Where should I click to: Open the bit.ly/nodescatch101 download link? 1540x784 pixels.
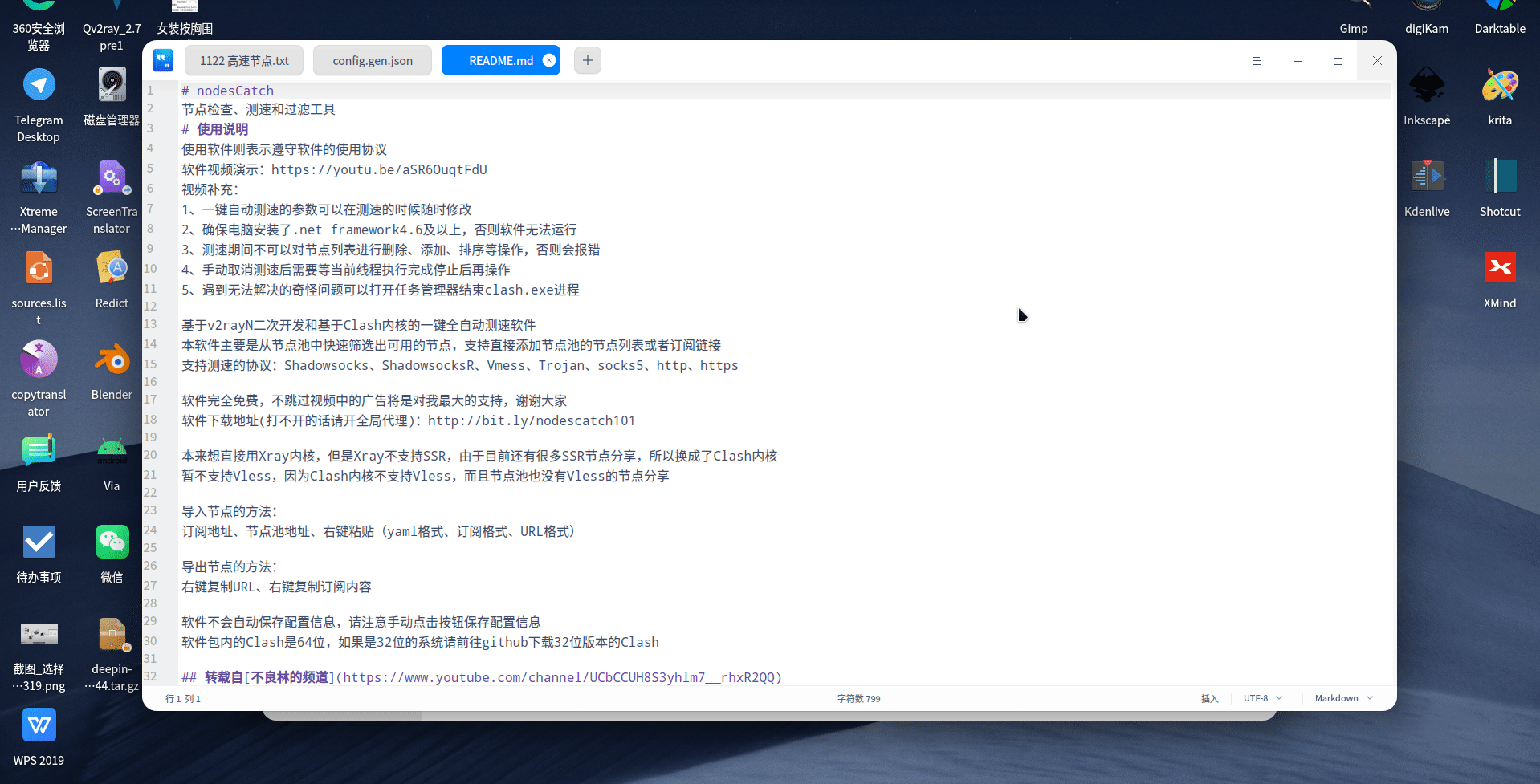coord(532,420)
